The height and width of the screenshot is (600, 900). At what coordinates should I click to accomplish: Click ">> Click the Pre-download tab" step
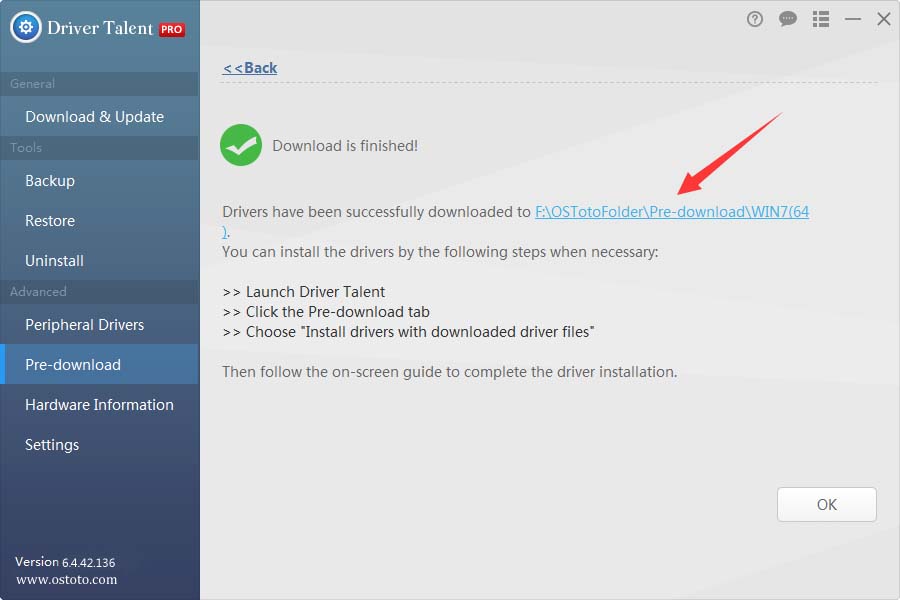coord(326,312)
